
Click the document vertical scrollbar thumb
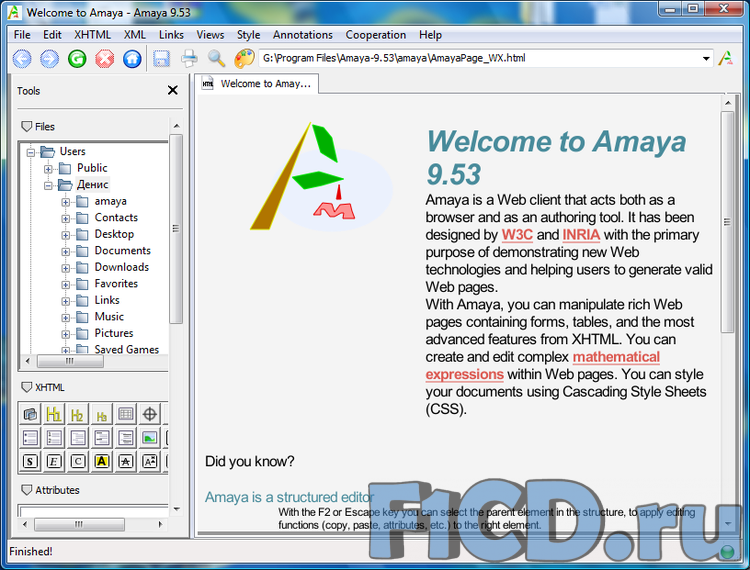click(x=727, y=222)
